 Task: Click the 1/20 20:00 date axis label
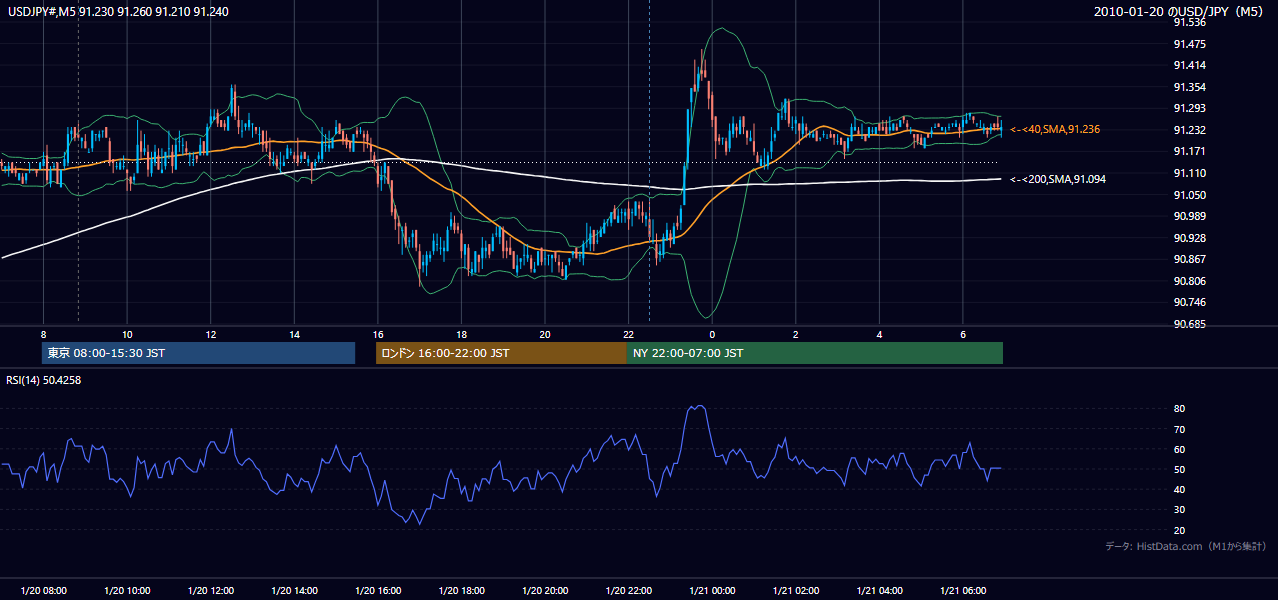tap(545, 591)
